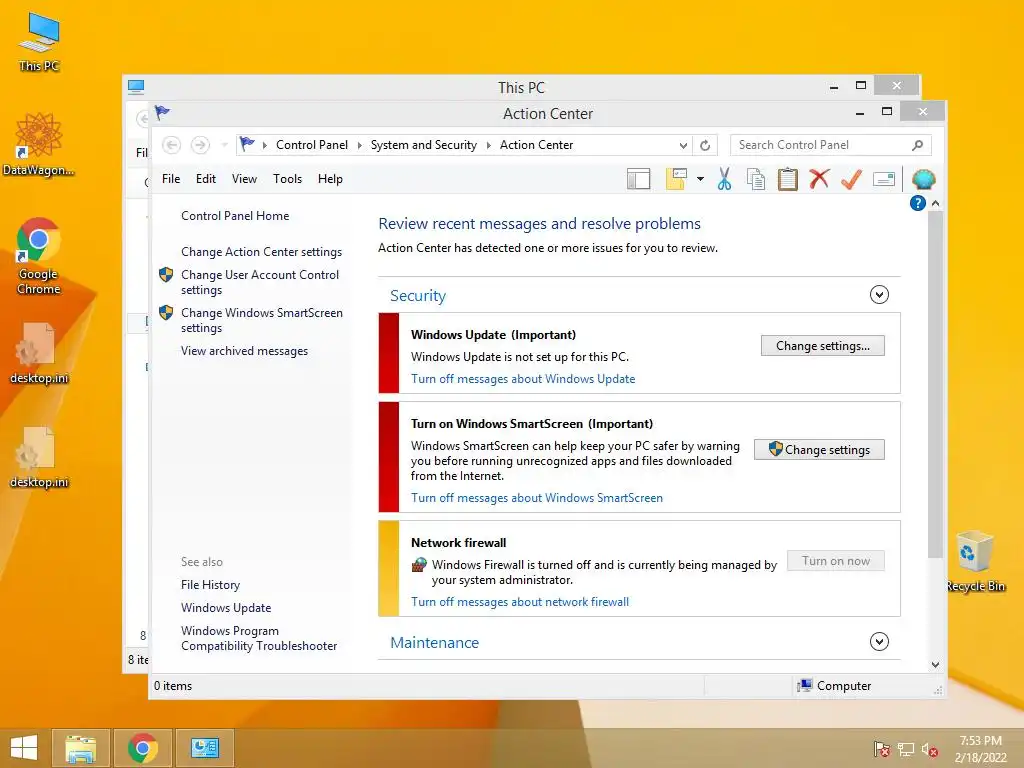
Task: Click the Copy toolbar icon
Action: (756, 178)
